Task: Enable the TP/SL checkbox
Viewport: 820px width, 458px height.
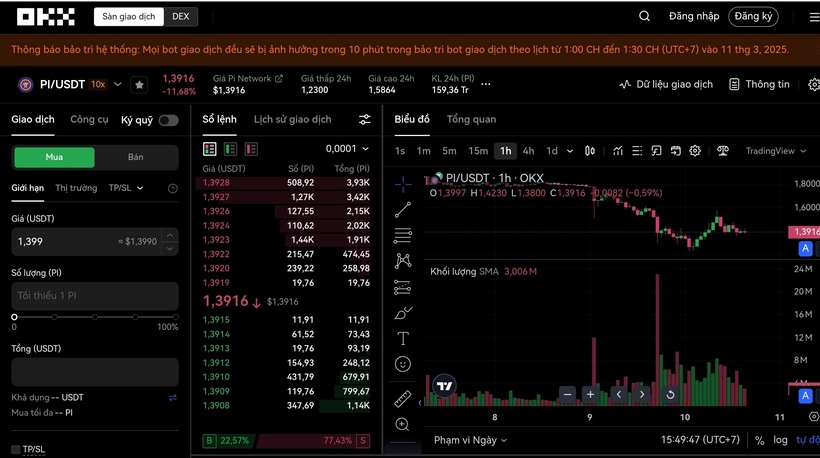Action: 16,449
